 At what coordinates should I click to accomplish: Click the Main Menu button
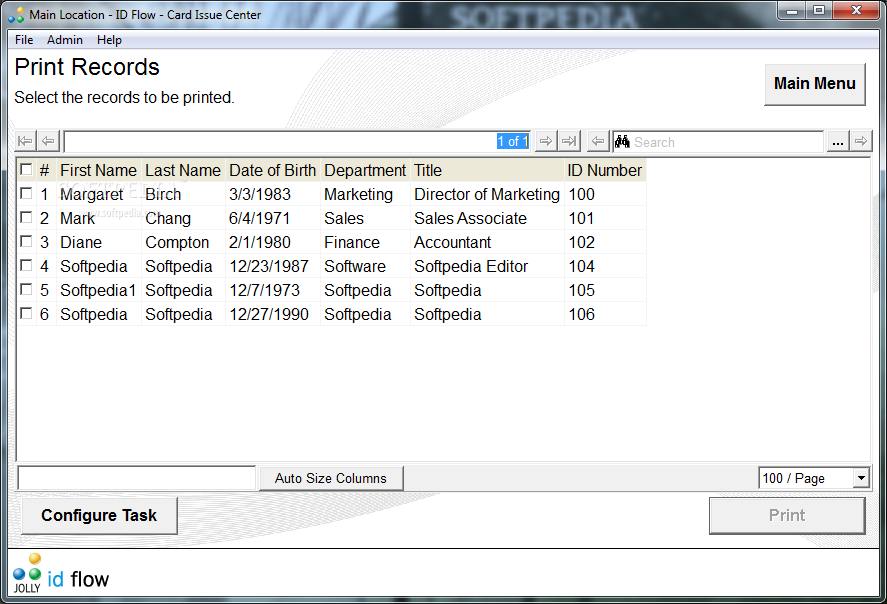click(815, 84)
